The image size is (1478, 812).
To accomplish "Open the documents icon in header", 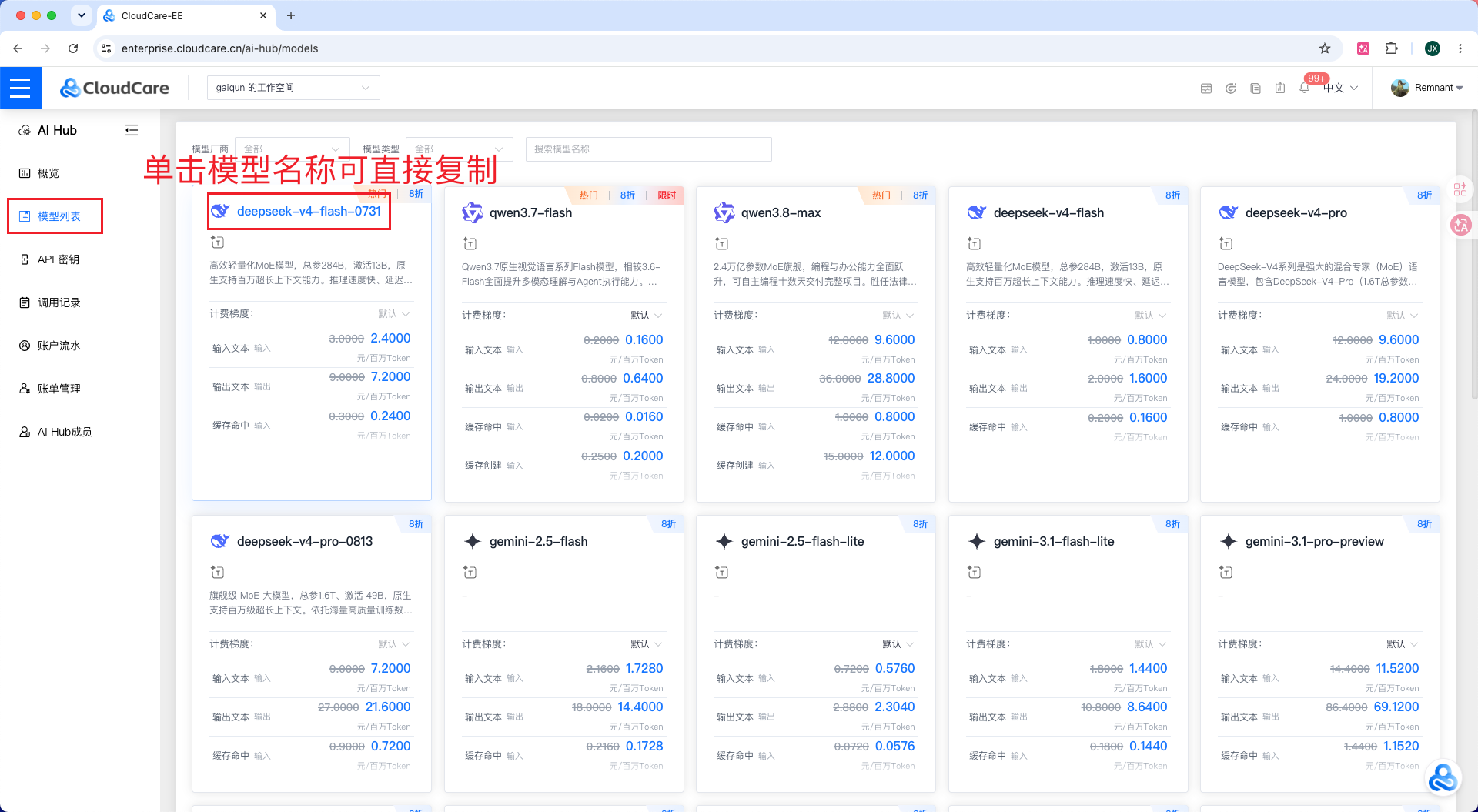I will pos(1256,89).
